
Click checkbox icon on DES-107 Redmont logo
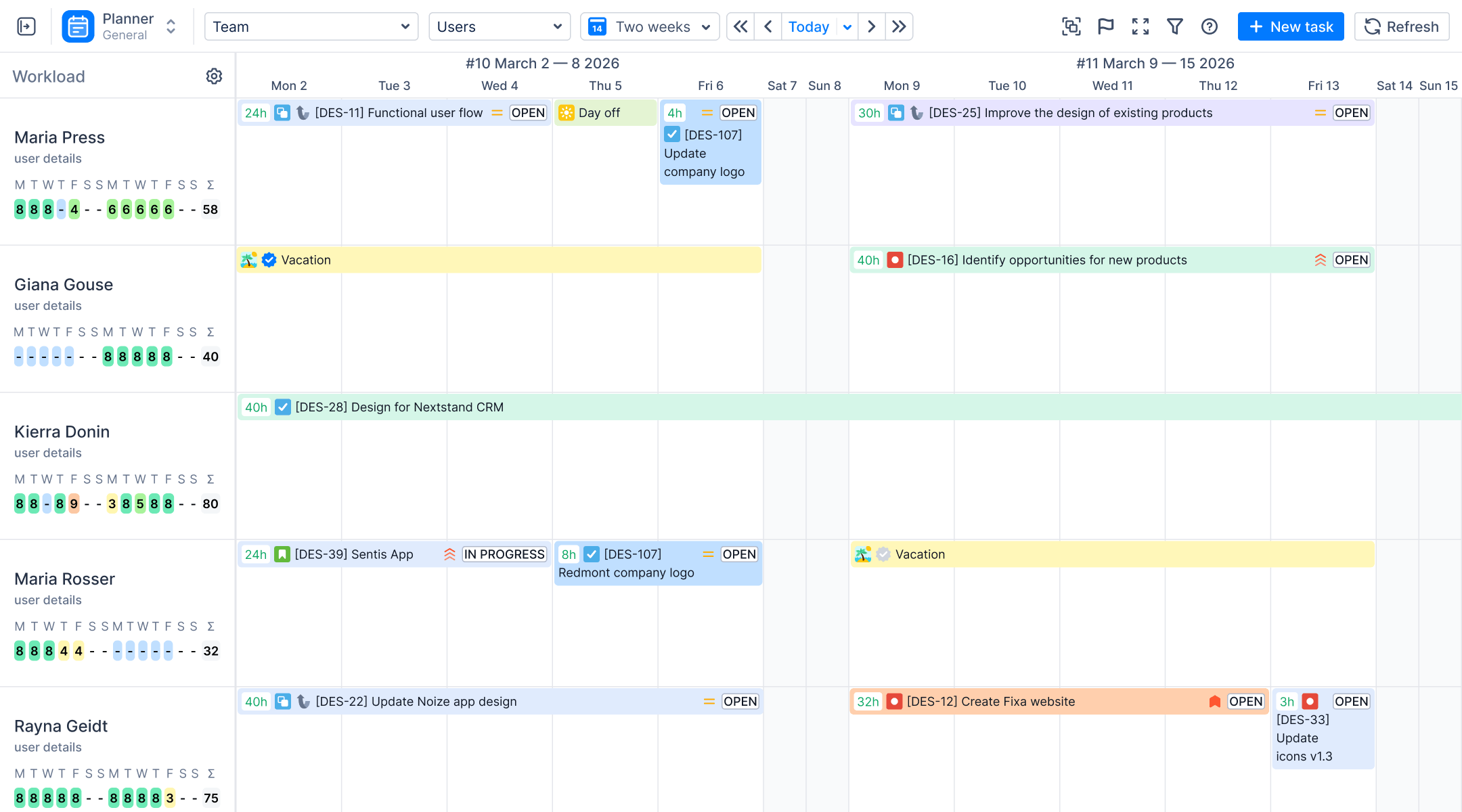[x=592, y=554]
